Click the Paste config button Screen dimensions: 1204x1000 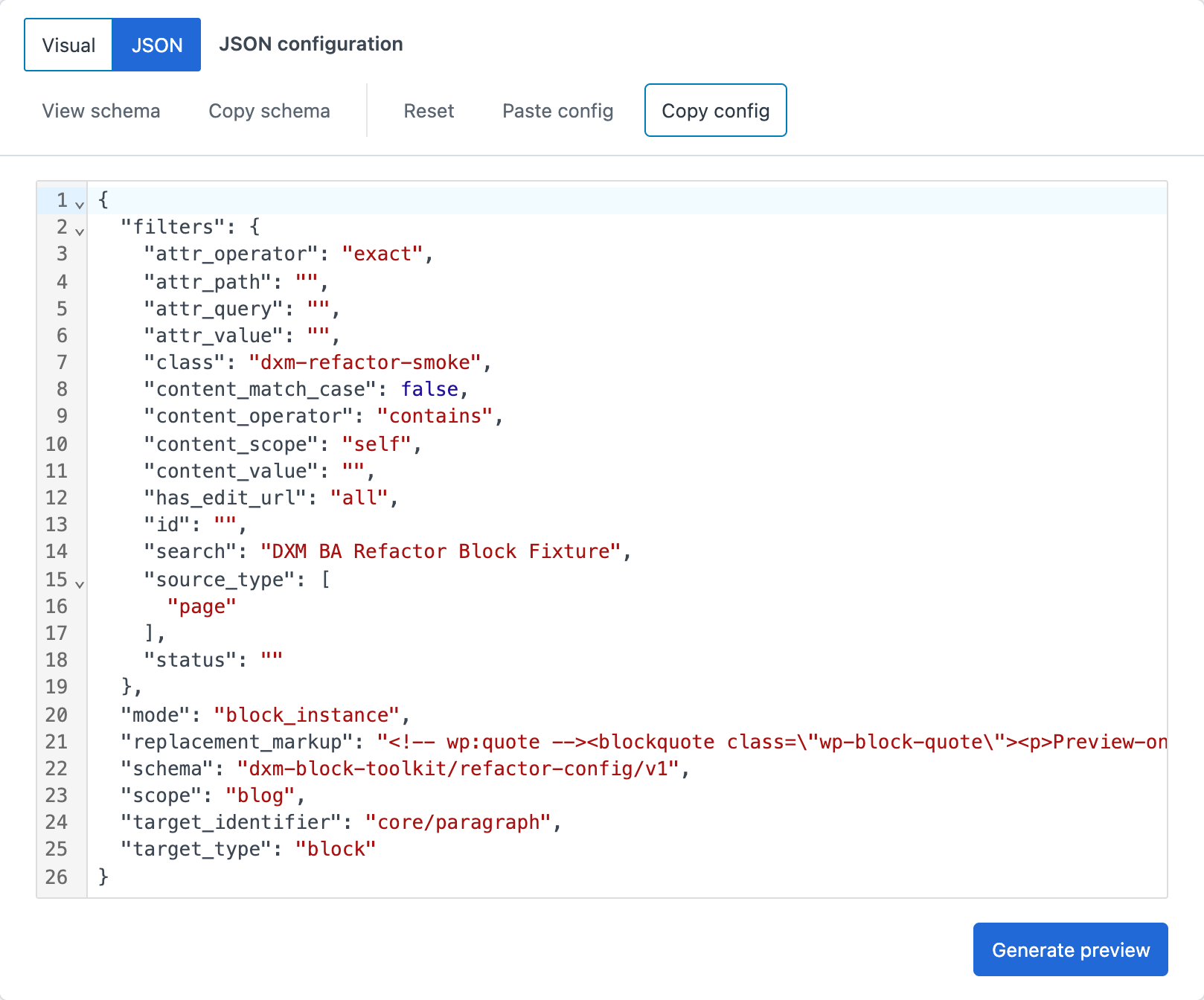click(x=558, y=110)
